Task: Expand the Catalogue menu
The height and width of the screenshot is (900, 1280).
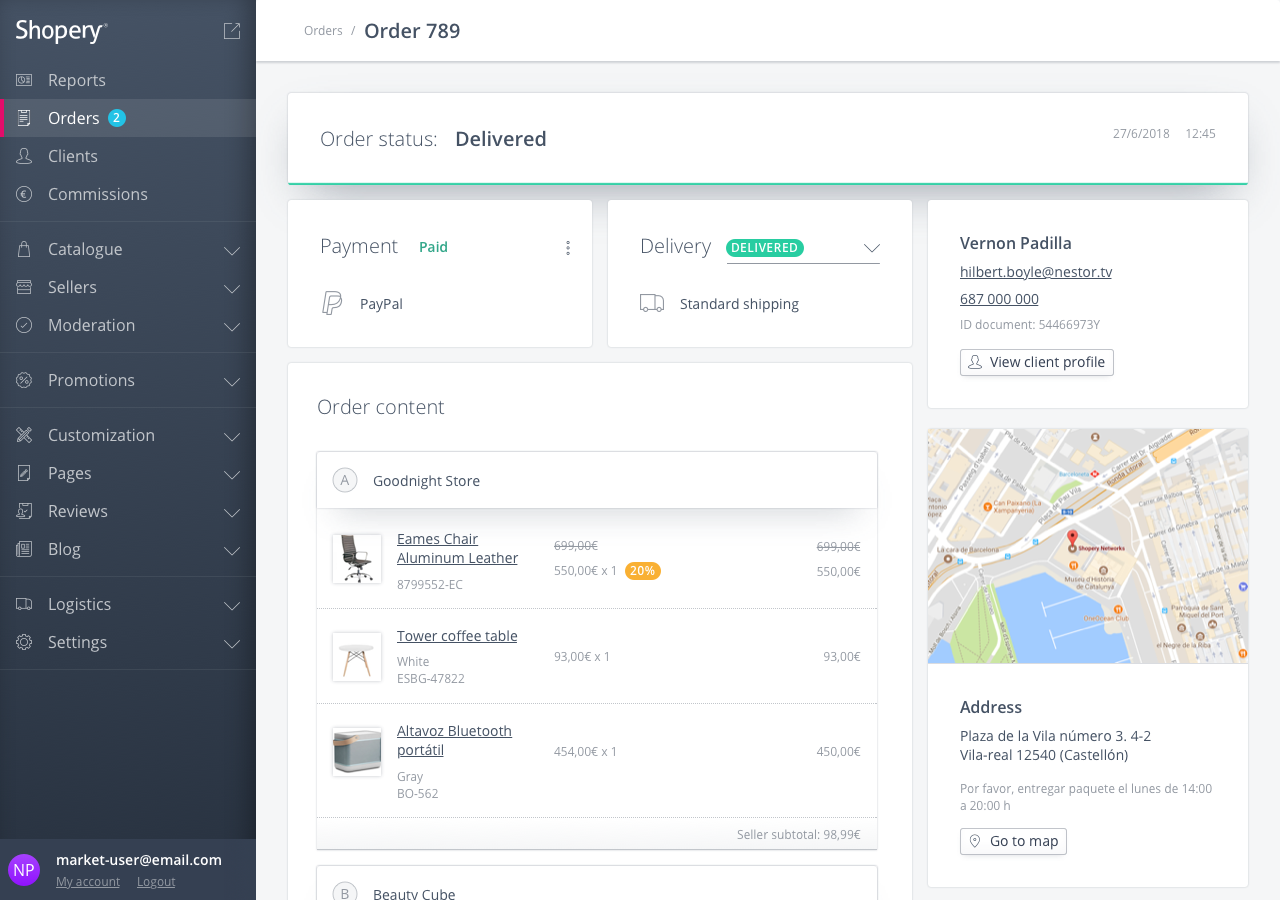Action: [22, 248]
